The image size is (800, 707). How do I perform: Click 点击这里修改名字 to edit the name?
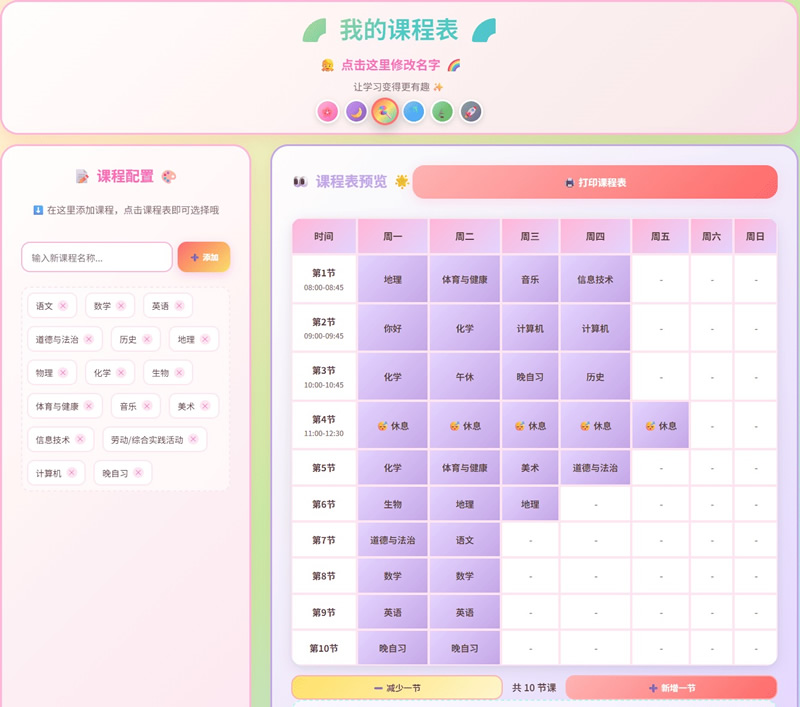(x=390, y=65)
